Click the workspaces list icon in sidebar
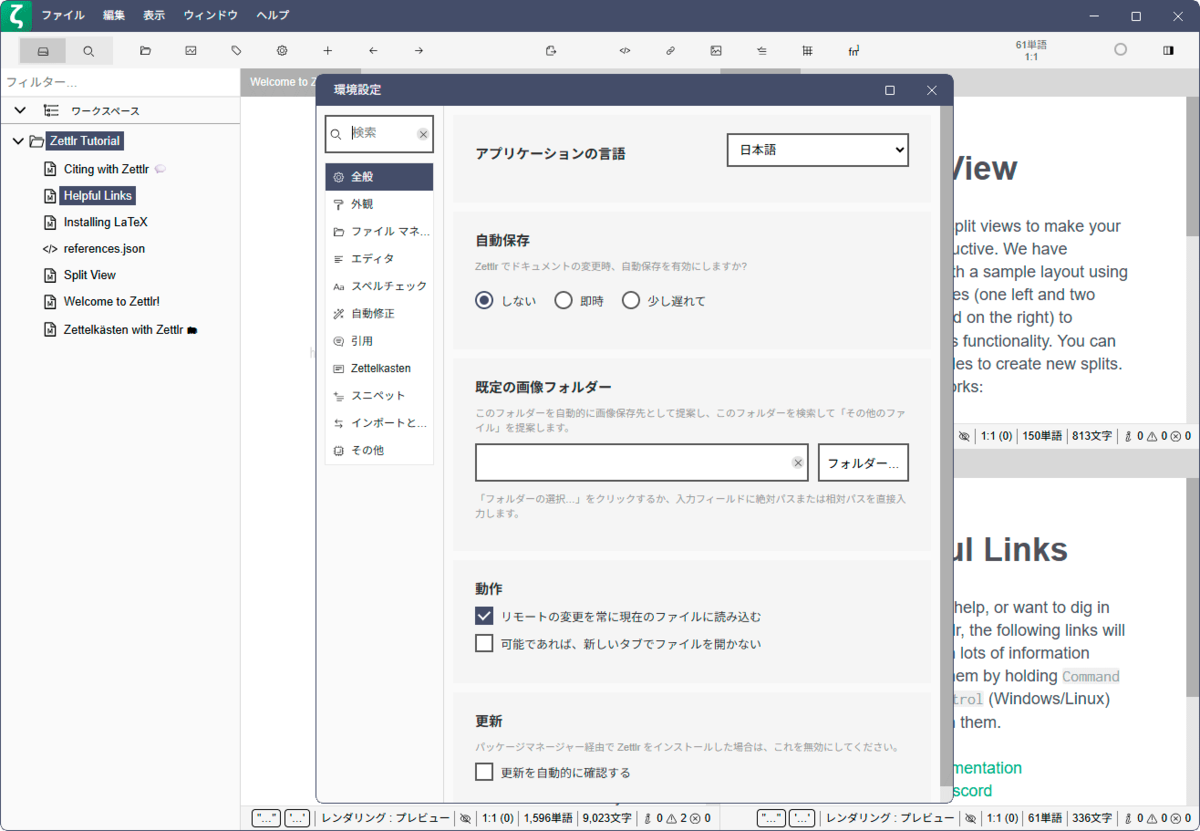Viewport: 1200px width, 831px height. [51, 111]
